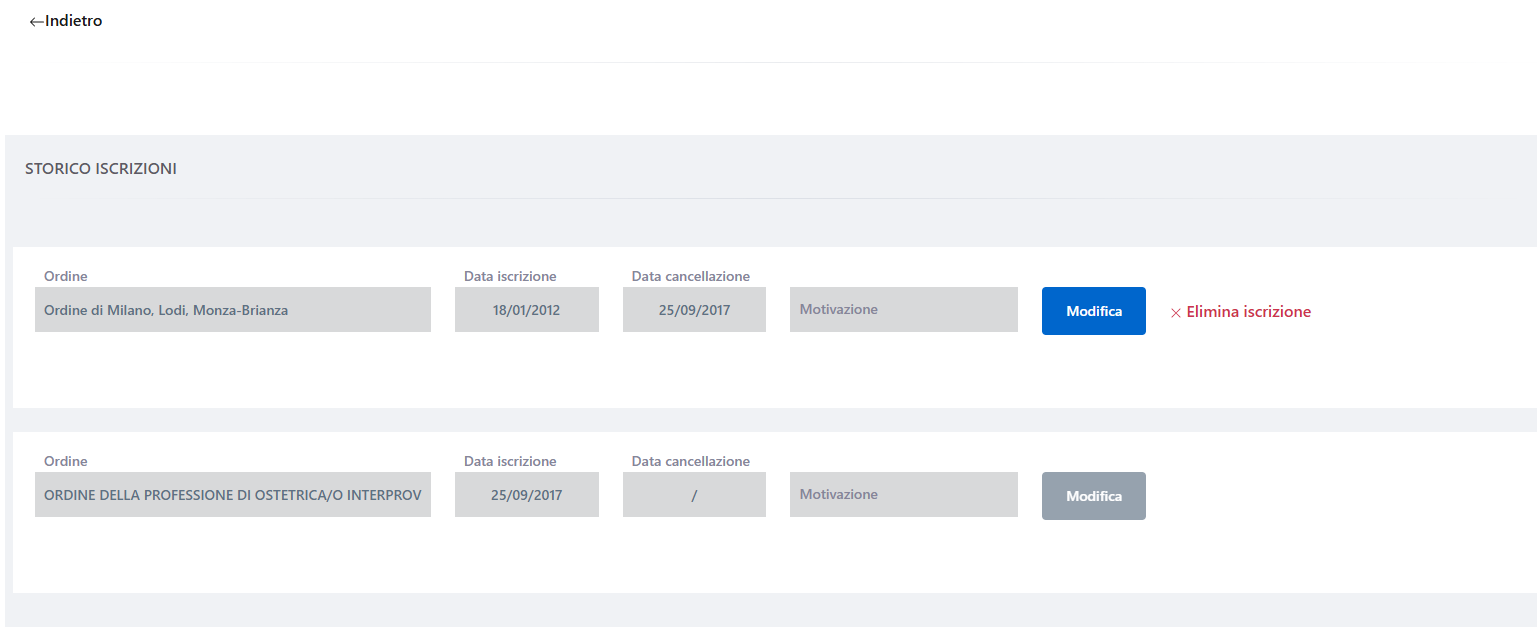Screen dimensions: 1537x627
Task: Focus the Motivazione field of the Milano entry
Action: (x=903, y=310)
